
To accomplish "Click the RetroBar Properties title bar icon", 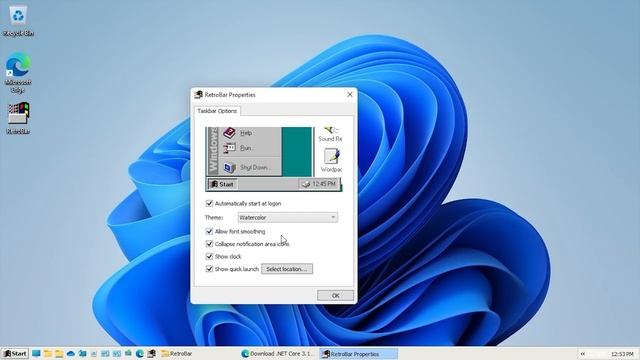I will (198, 95).
